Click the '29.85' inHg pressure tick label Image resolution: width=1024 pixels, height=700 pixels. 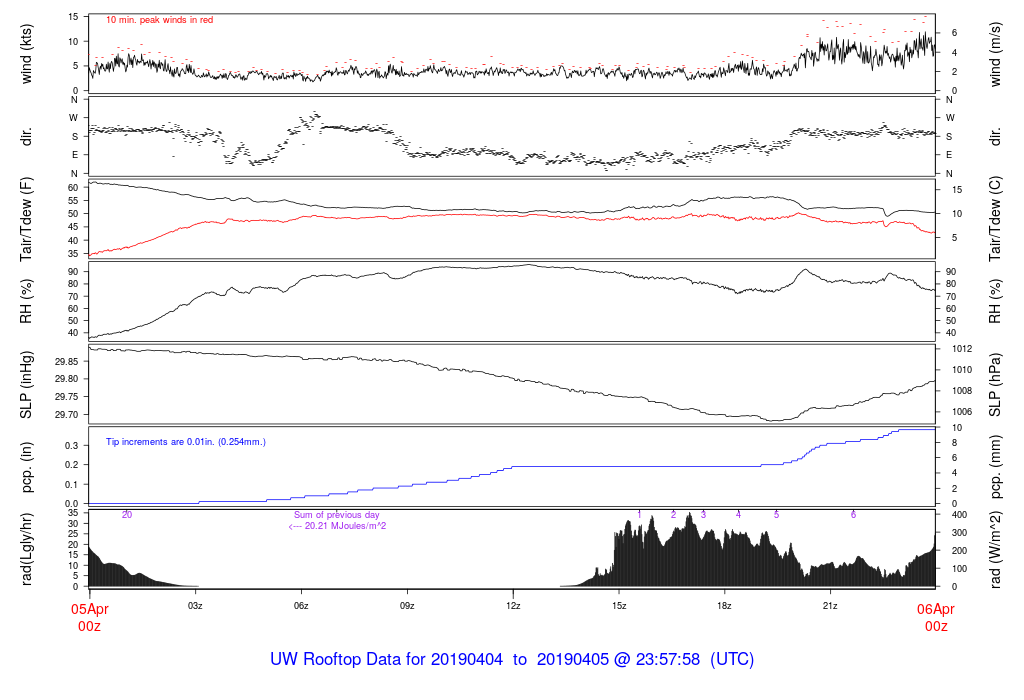tap(67, 361)
